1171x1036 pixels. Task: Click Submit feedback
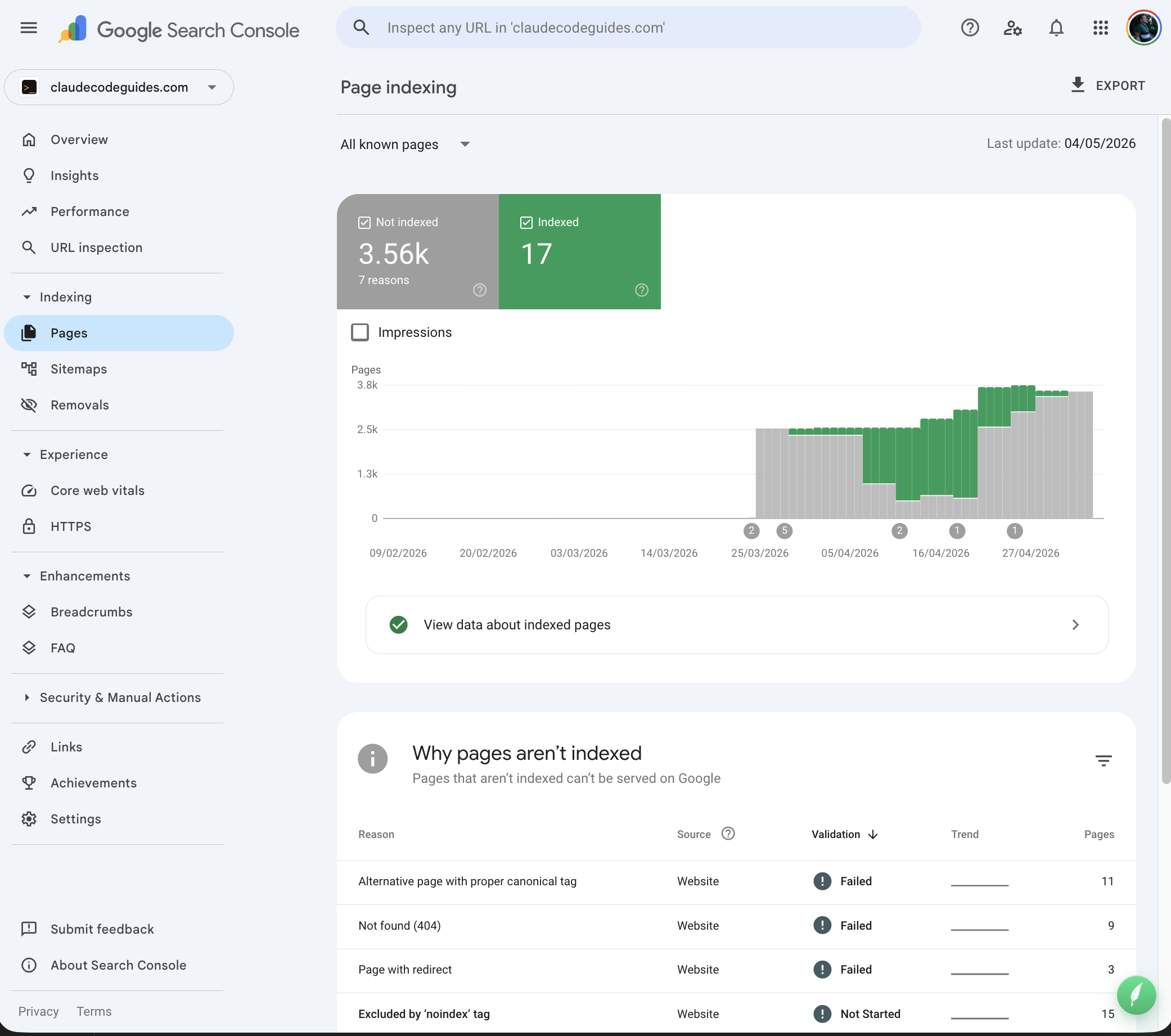[x=119, y=929]
